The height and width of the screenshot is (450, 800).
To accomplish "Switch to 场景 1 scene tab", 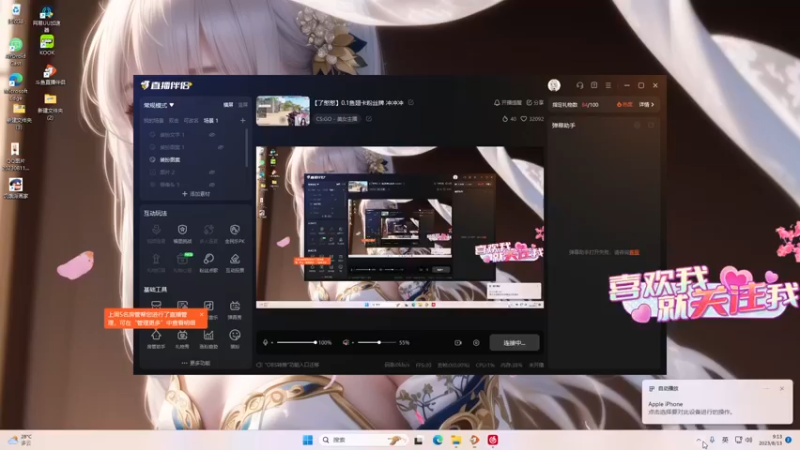I will (x=211, y=120).
